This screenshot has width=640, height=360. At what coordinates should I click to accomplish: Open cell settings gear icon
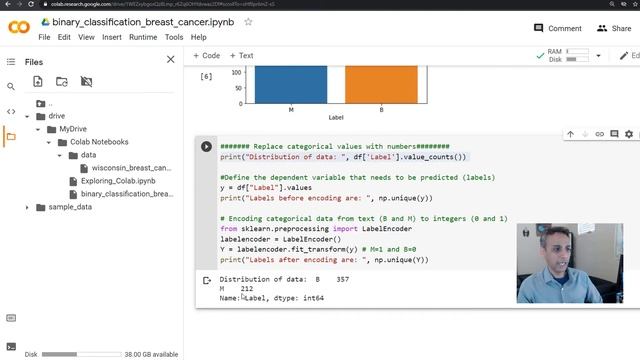pos(629,134)
